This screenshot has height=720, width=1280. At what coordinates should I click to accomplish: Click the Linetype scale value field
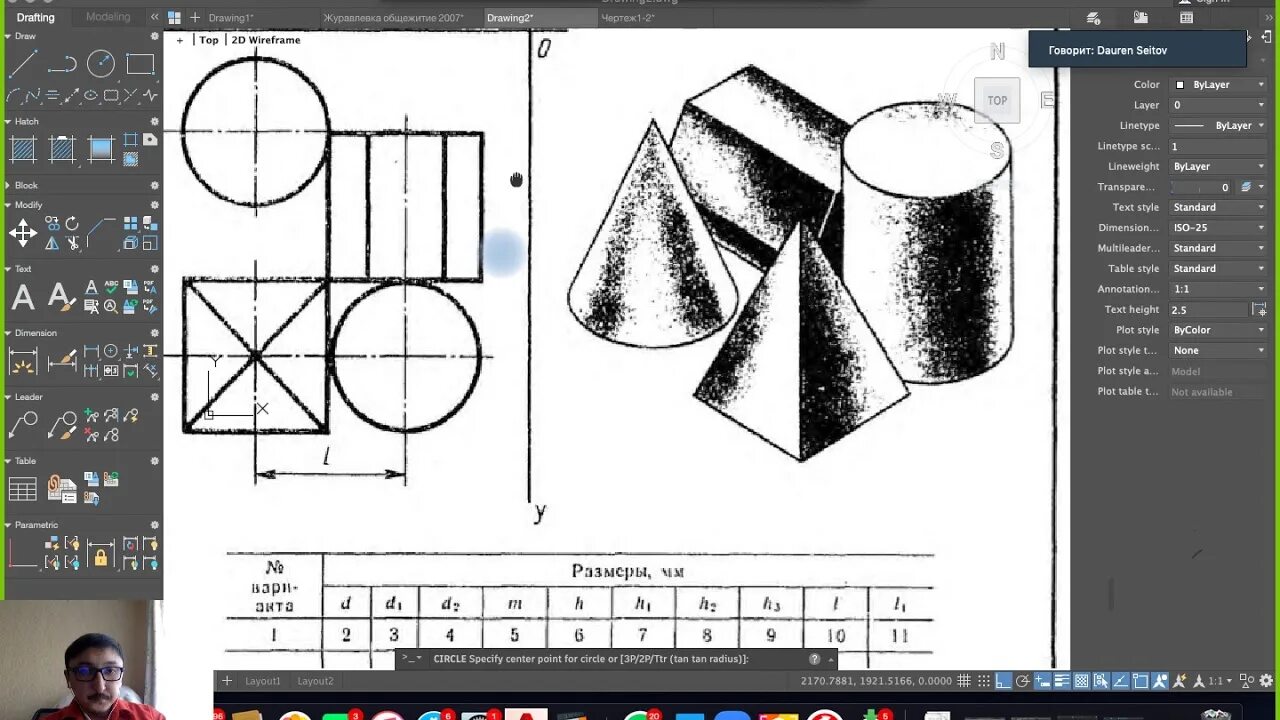coord(1219,146)
